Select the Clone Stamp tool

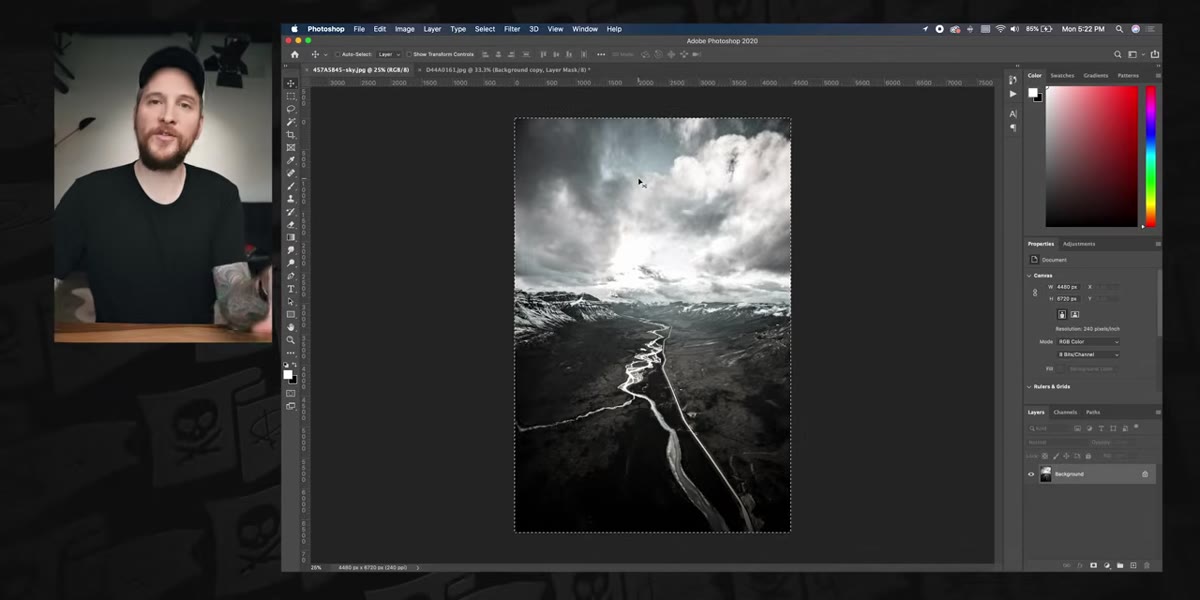(291, 199)
